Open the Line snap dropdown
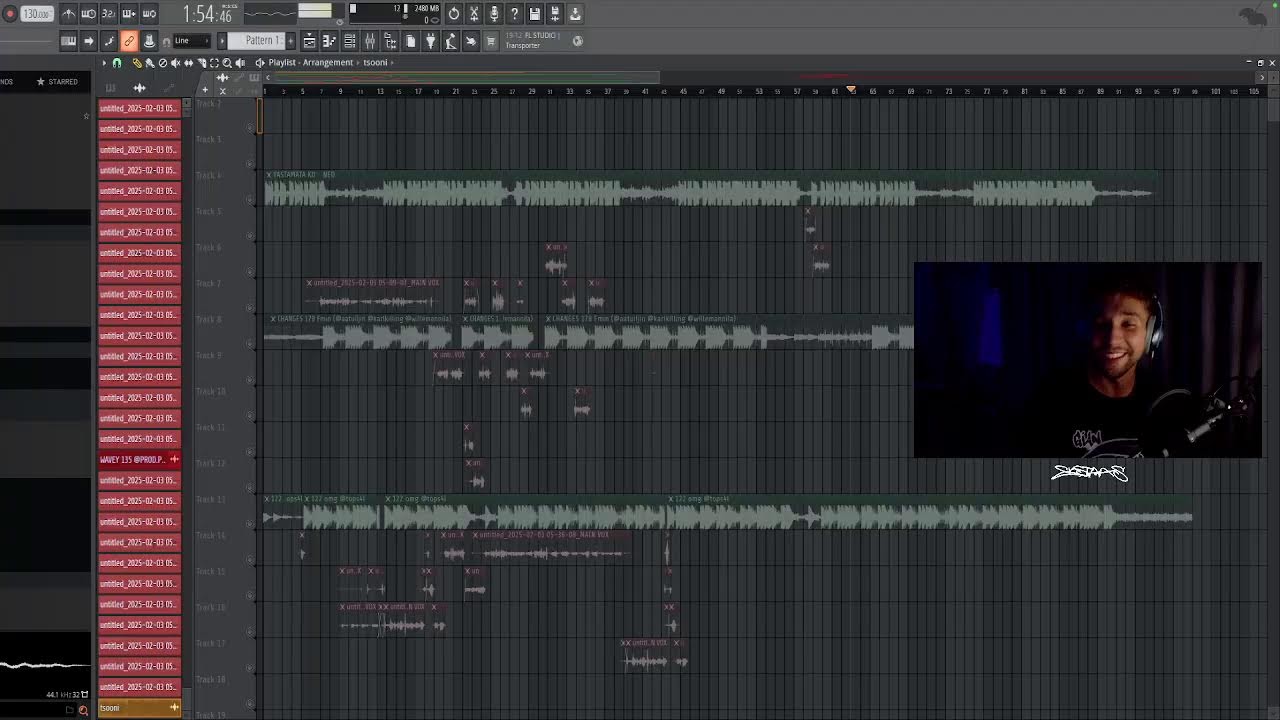The image size is (1280, 720). (x=192, y=41)
